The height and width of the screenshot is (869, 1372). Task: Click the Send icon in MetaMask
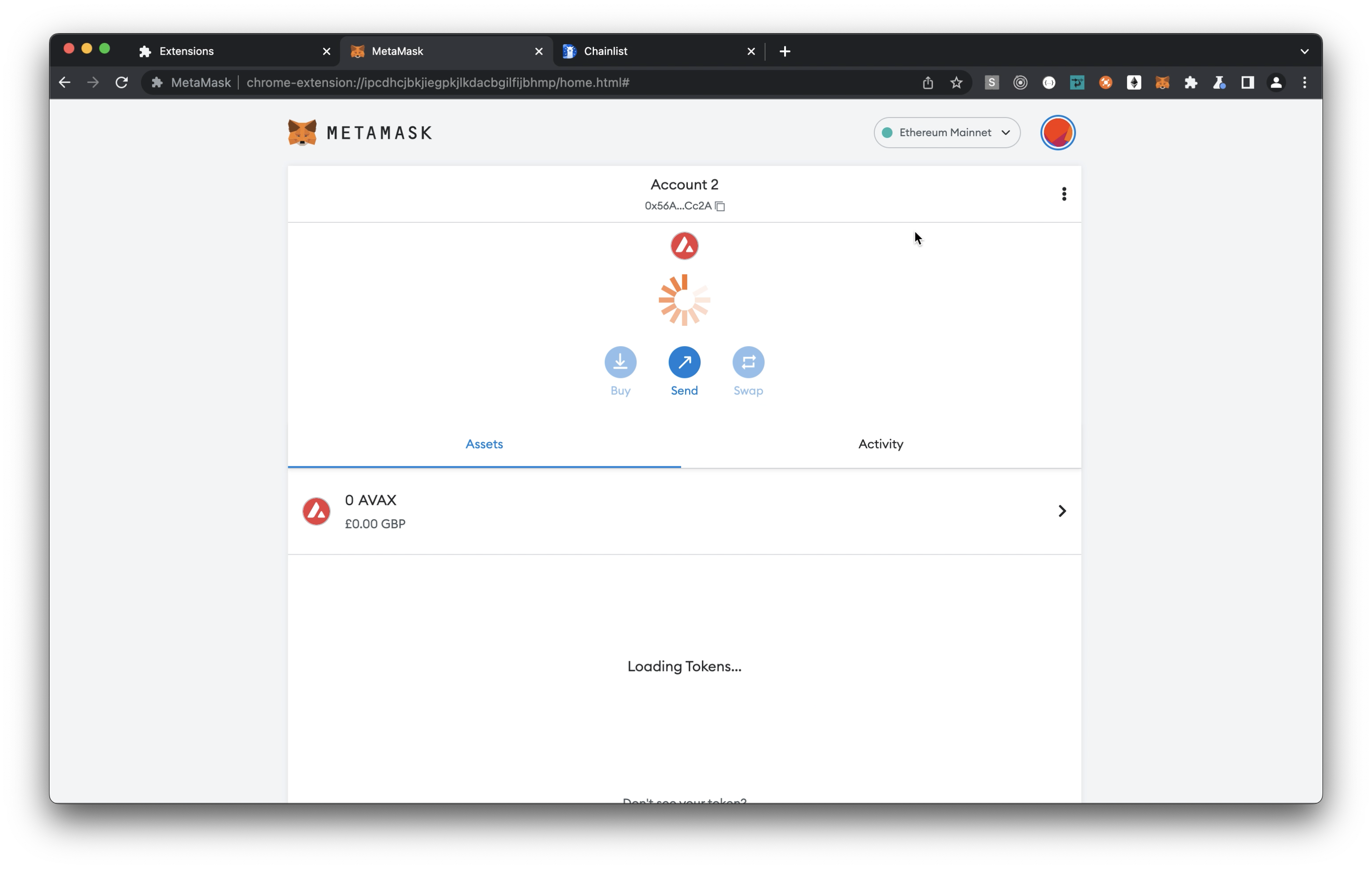point(684,362)
